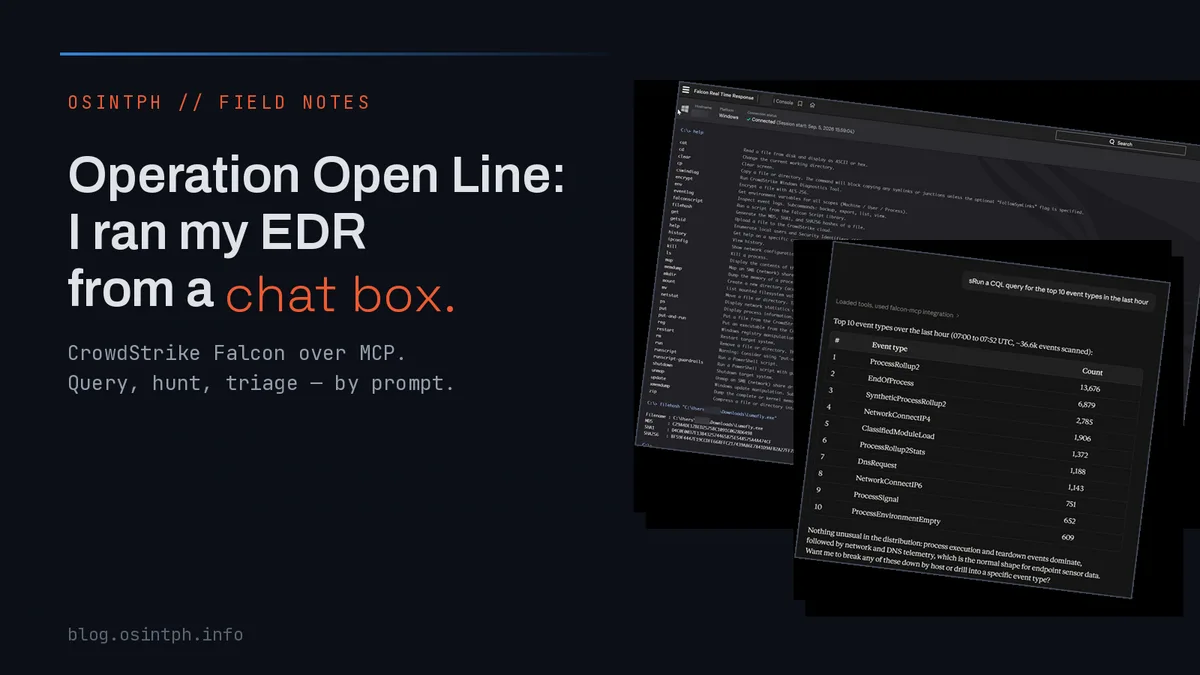Click the 'encrypt' command in the help list

(x=683, y=179)
